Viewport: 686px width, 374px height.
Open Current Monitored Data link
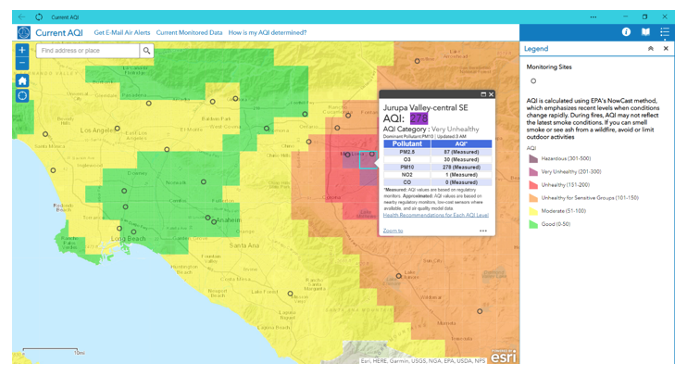[x=189, y=32]
